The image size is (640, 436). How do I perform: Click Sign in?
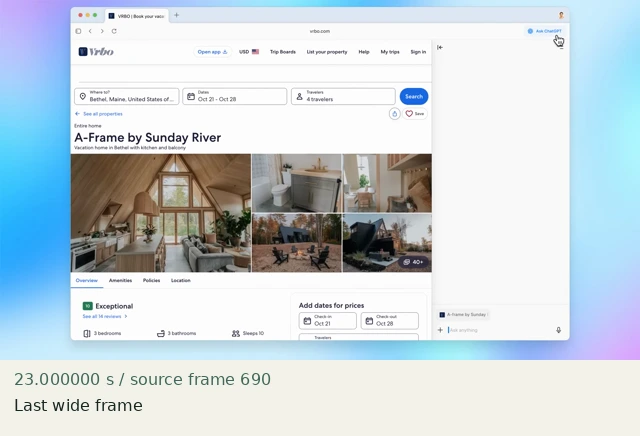coord(418,52)
